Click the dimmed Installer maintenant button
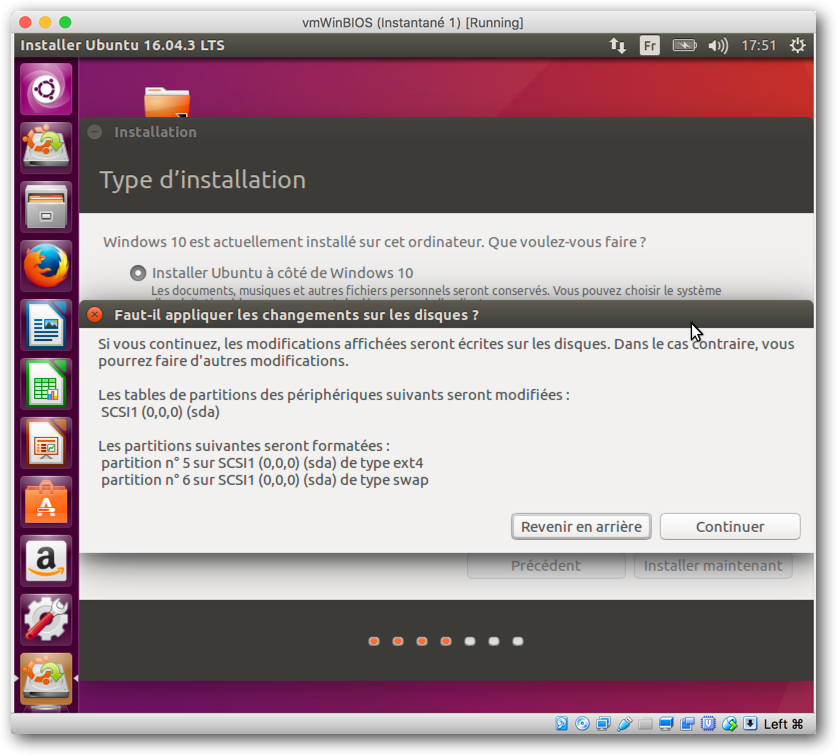The width and height of the screenshot is (837, 755). (713, 565)
